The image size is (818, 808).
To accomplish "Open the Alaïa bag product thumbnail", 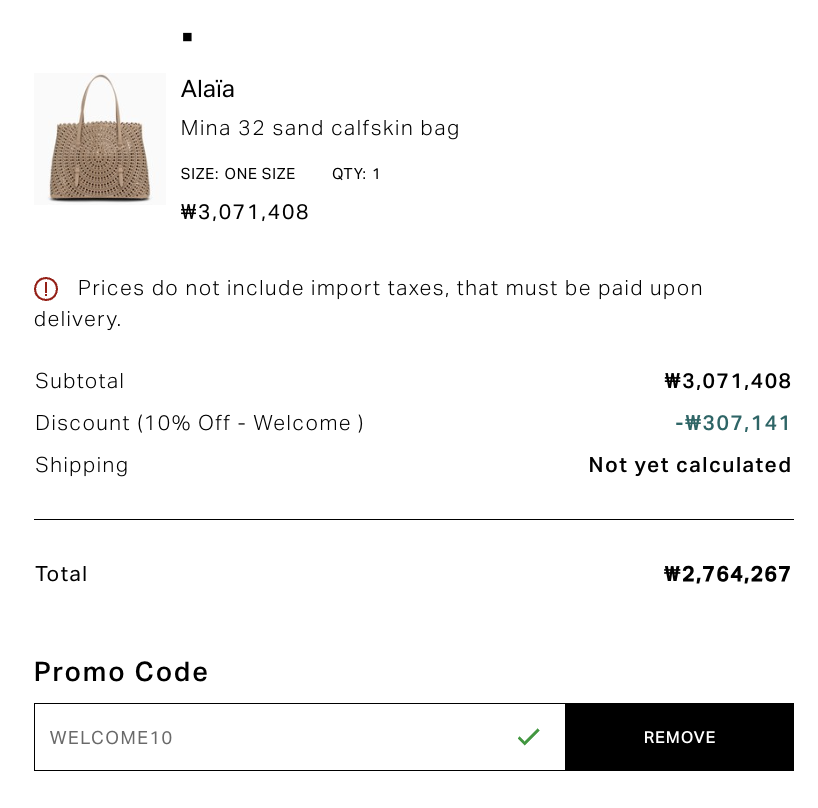I will pos(100,139).
